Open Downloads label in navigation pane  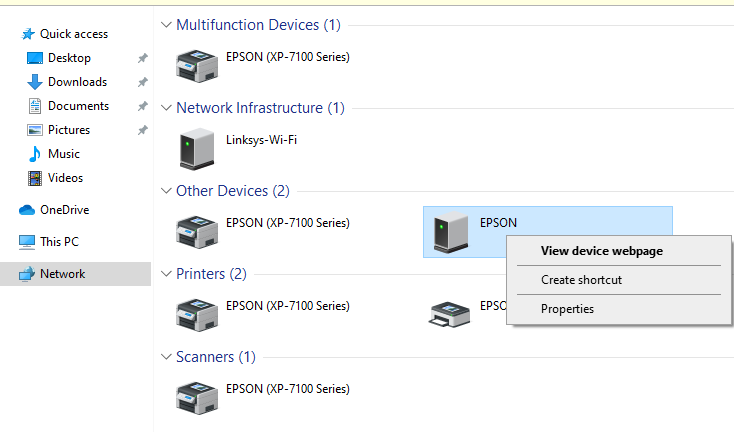click(77, 82)
